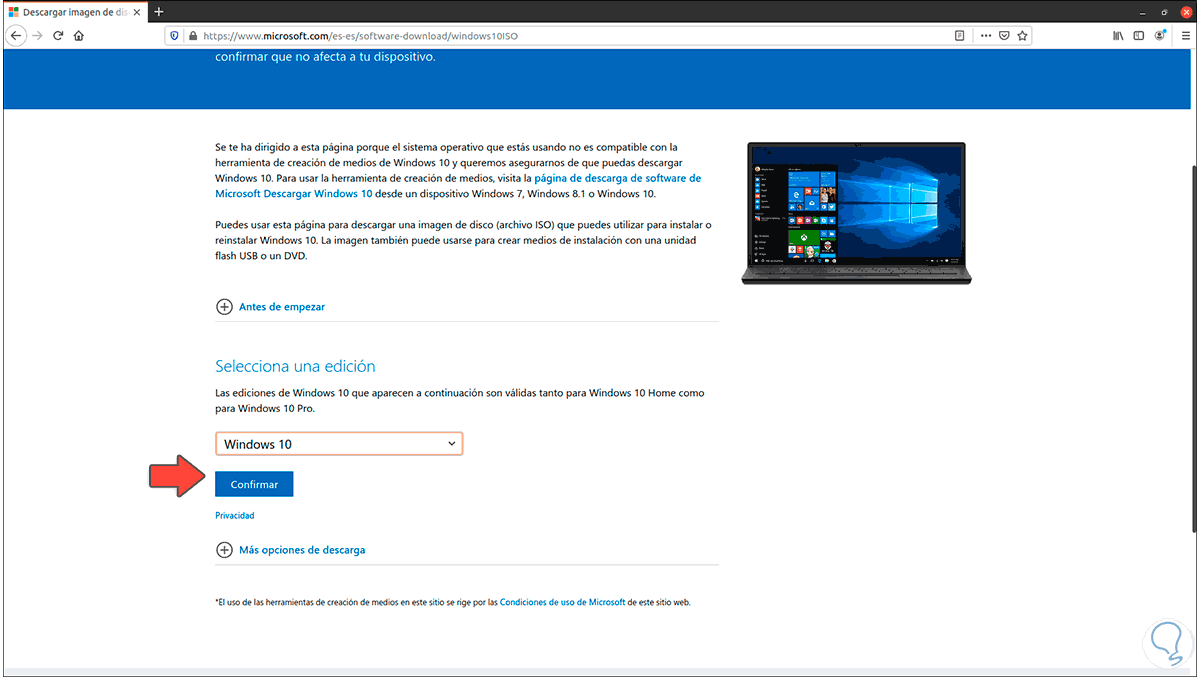Toggle tracking protection via shield icon

tap(174, 35)
